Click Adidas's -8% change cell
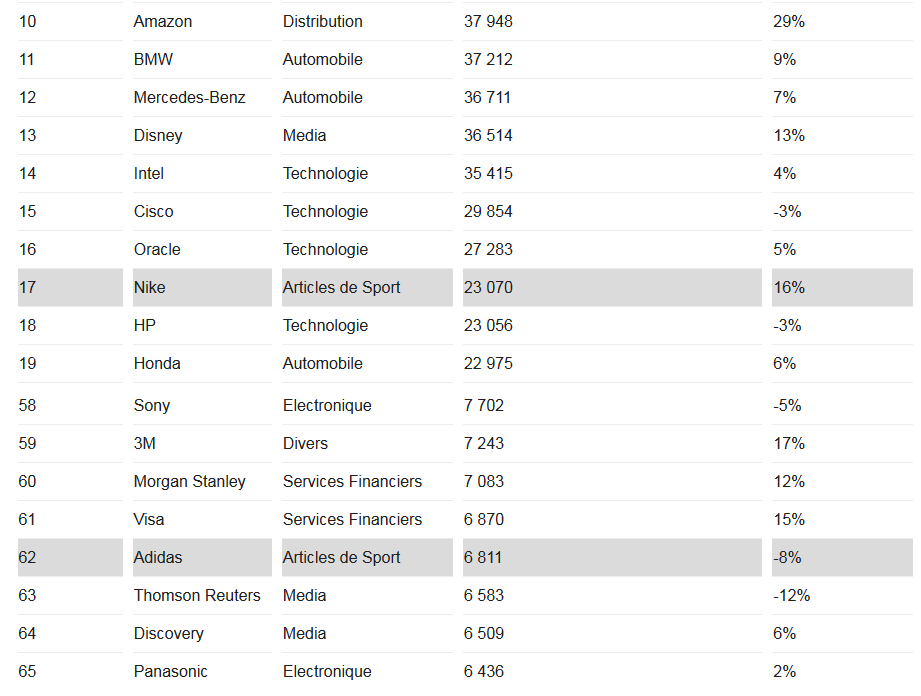 [x=787, y=557]
